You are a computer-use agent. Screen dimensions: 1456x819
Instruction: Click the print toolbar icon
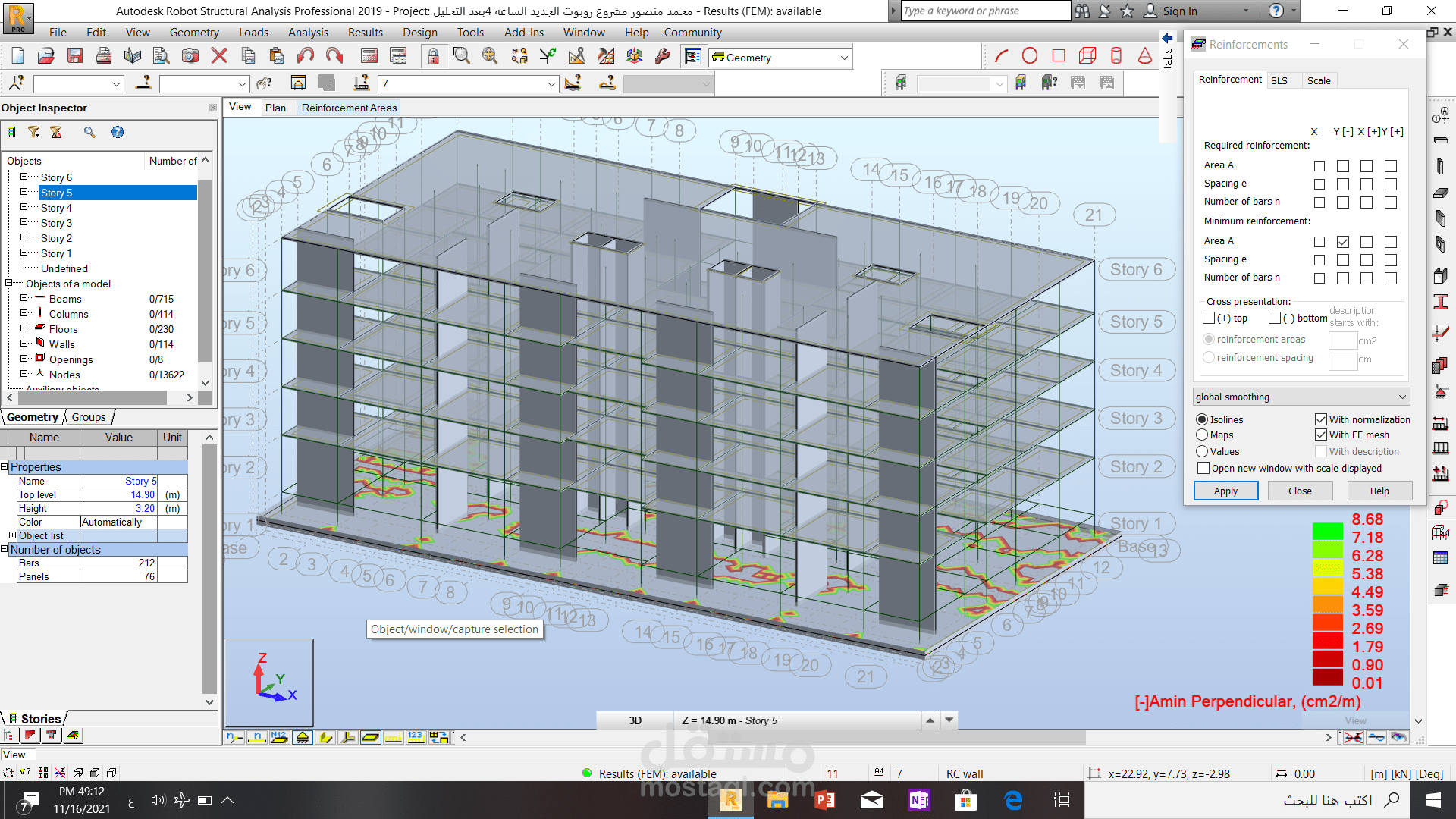pyautogui.click(x=103, y=56)
